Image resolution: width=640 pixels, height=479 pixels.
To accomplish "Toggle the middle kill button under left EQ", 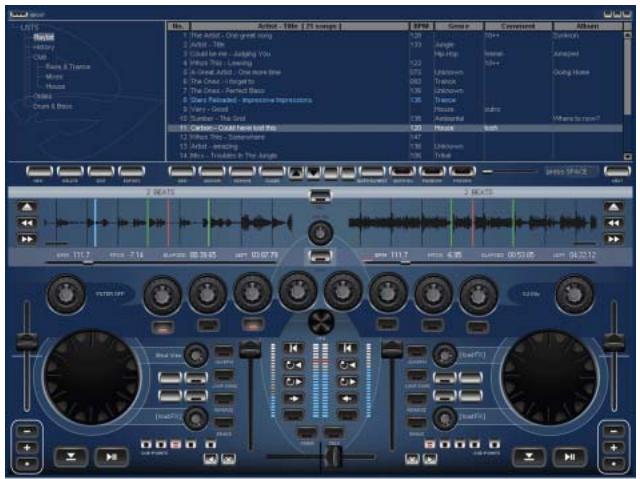I will pyautogui.click(x=208, y=325).
